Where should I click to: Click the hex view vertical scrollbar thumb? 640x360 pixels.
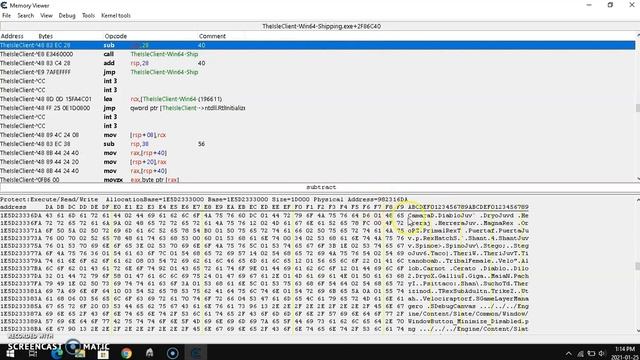tap(638, 266)
